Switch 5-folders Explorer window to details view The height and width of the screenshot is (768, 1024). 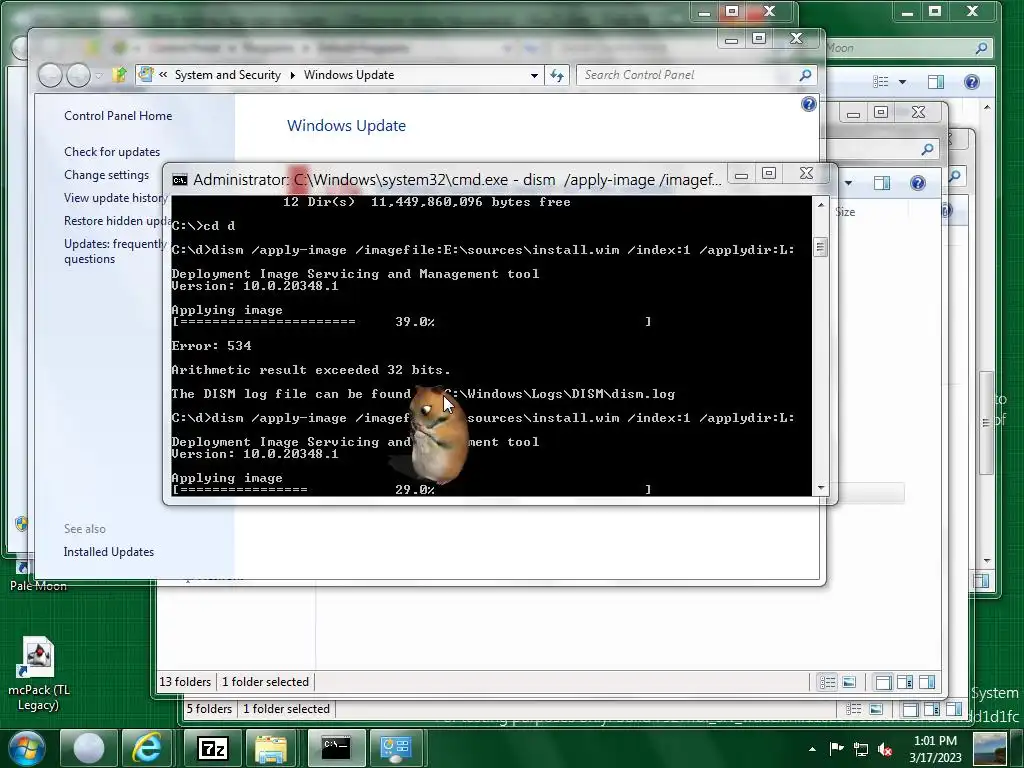854,709
